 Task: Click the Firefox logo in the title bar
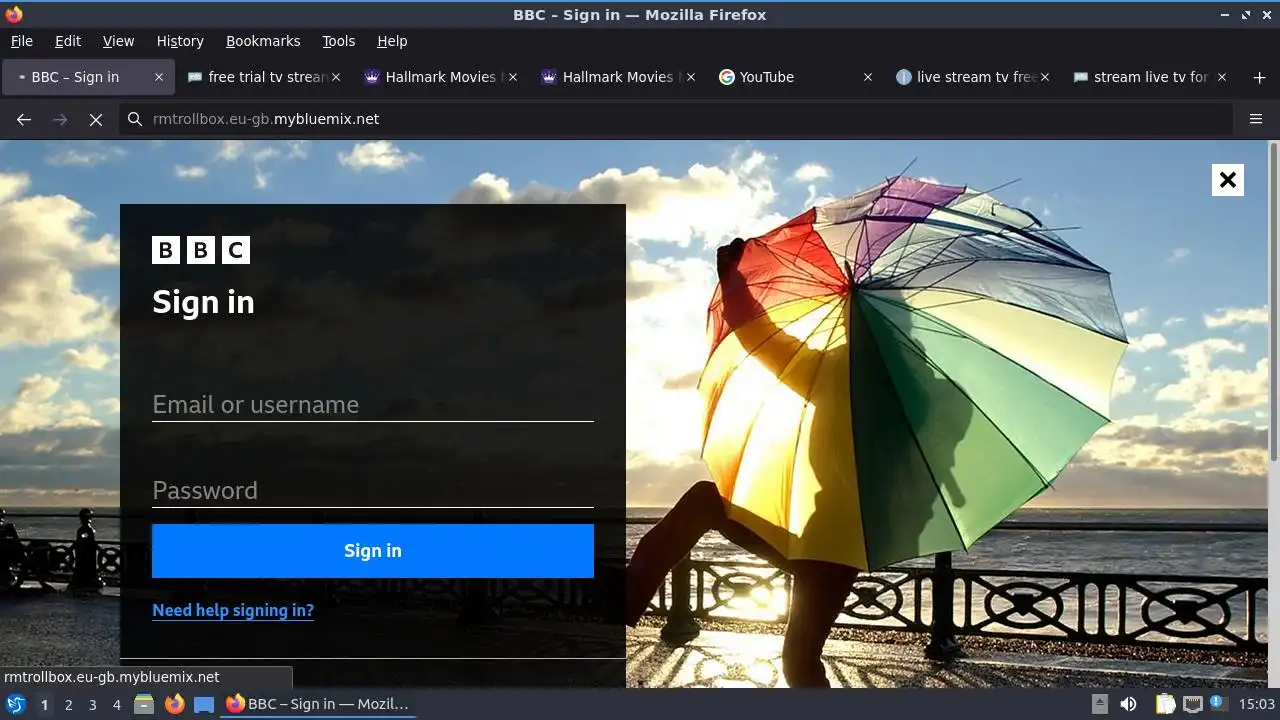14,14
